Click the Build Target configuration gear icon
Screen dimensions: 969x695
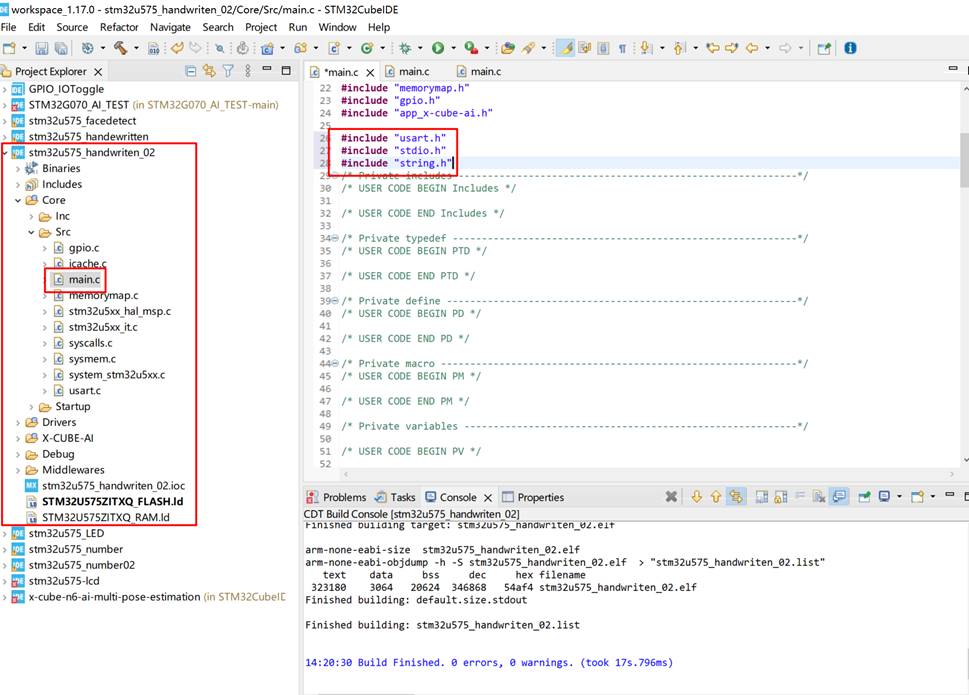pos(88,48)
